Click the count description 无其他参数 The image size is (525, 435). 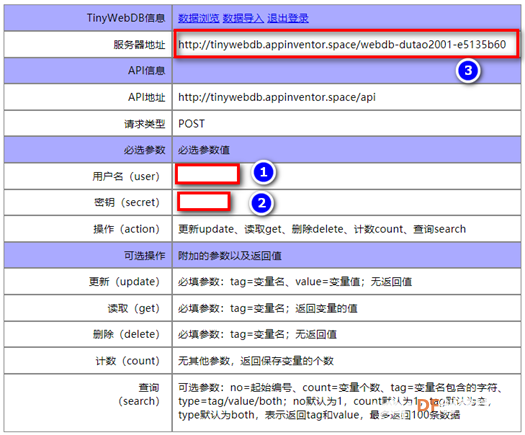pos(256,361)
